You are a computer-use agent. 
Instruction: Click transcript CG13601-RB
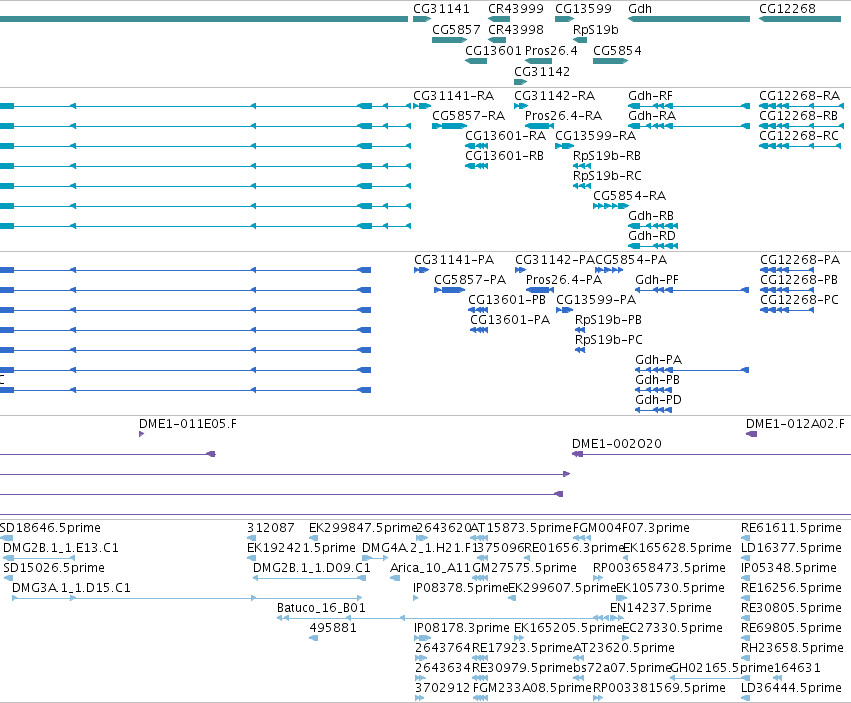[504, 156]
